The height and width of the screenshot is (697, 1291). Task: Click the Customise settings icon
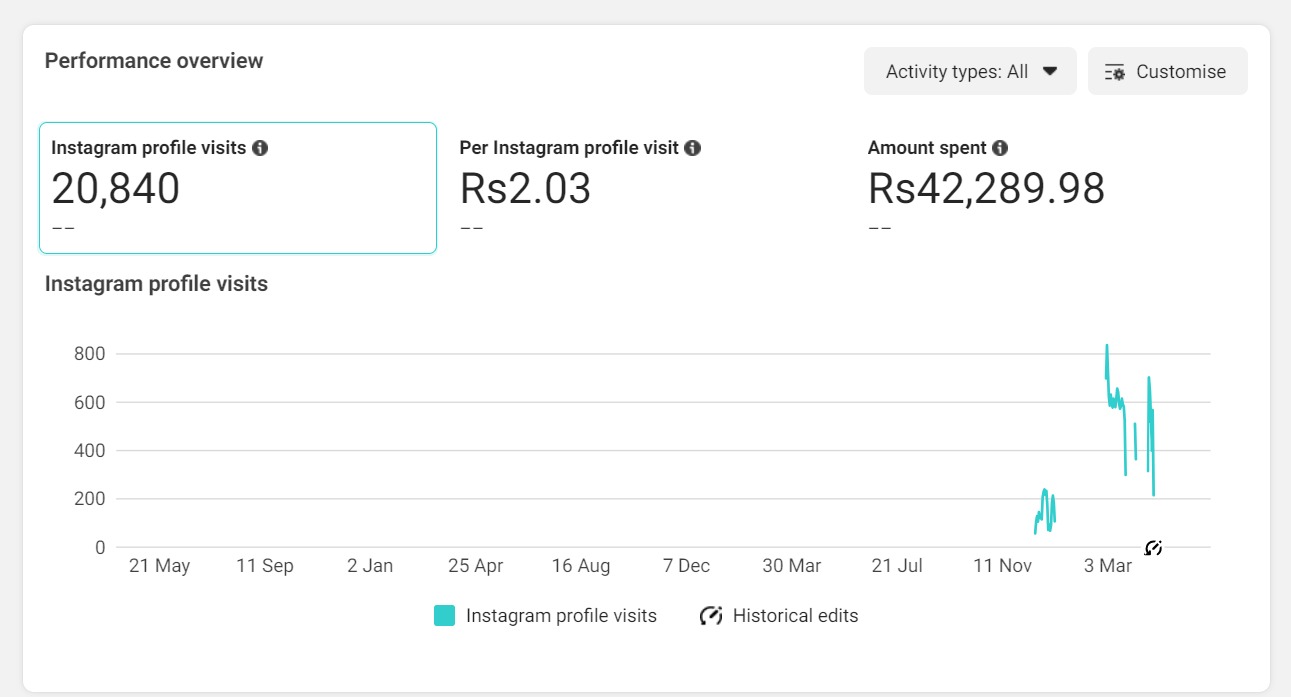point(1115,72)
